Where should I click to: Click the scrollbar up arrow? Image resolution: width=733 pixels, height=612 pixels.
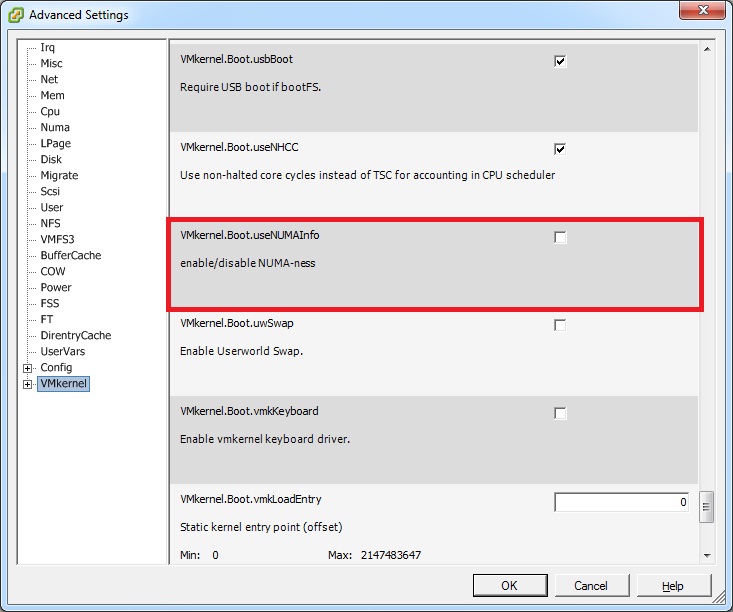[x=707, y=49]
